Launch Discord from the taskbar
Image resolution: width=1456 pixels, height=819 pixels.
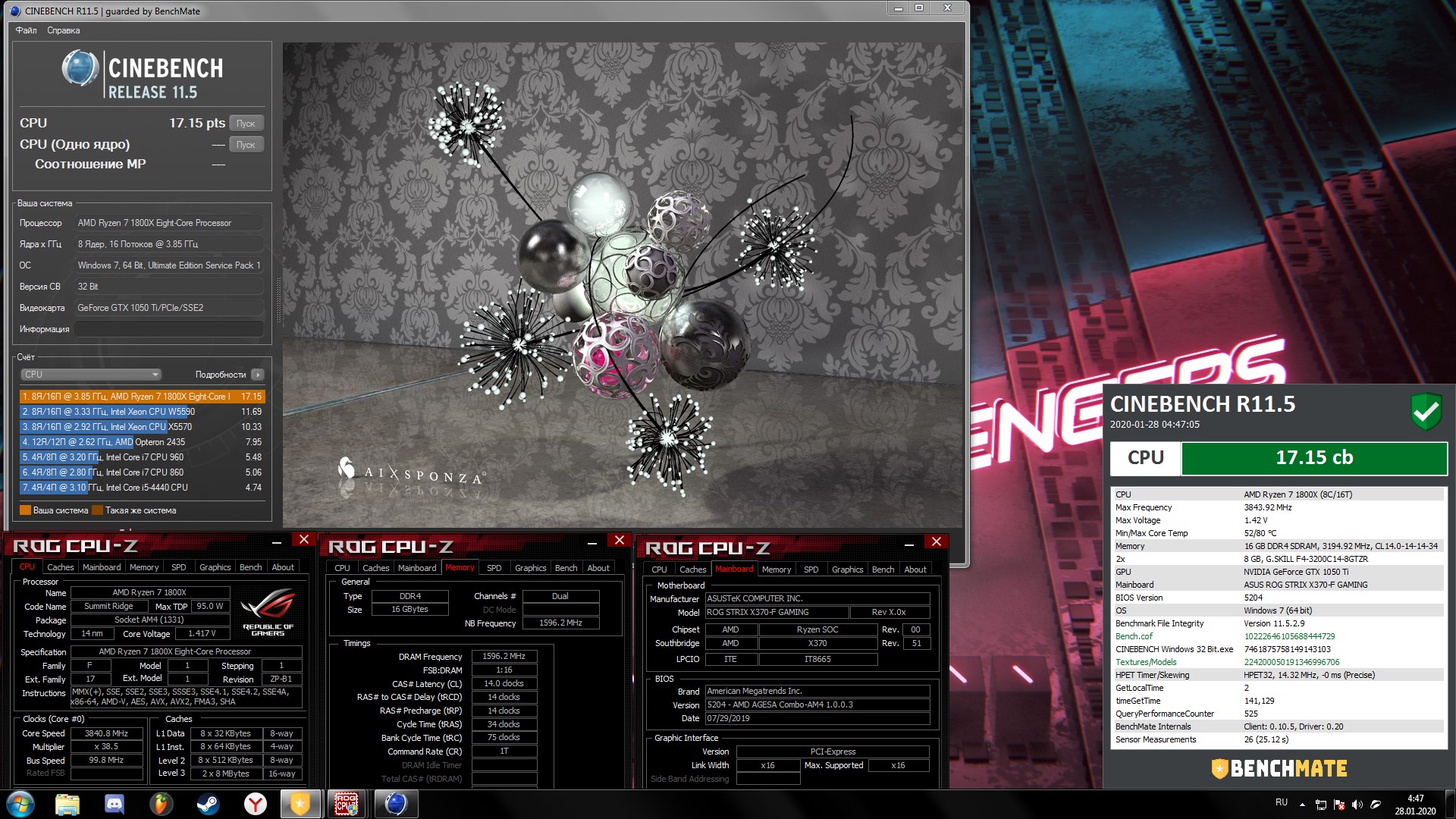click(x=115, y=804)
